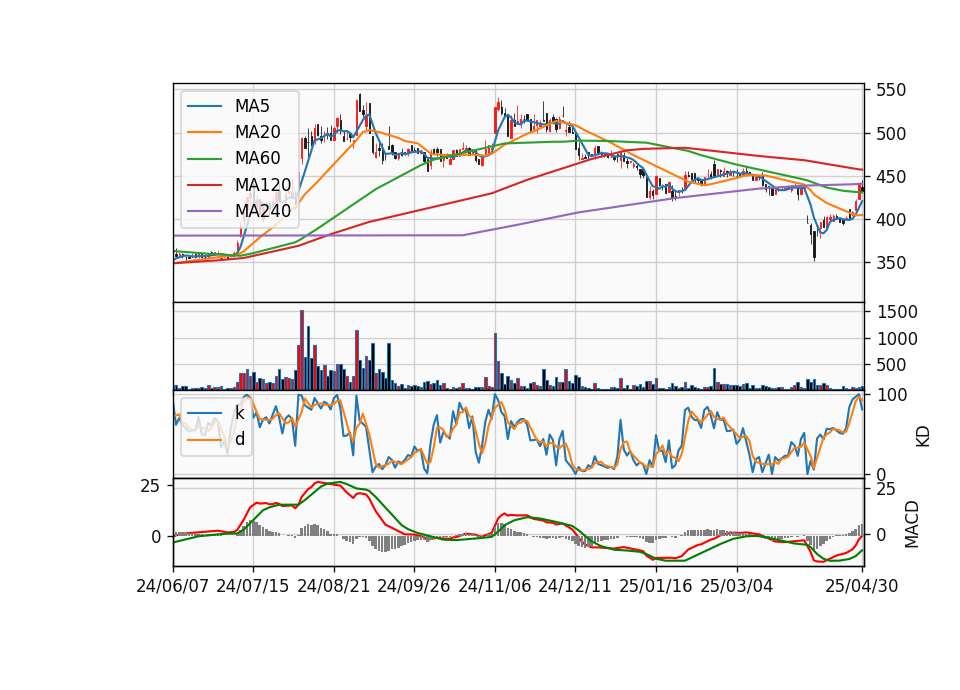The width and height of the screenshot is (960, 690).
Task: Click the orange MA20 legend line sample
Action: (204, 132)
